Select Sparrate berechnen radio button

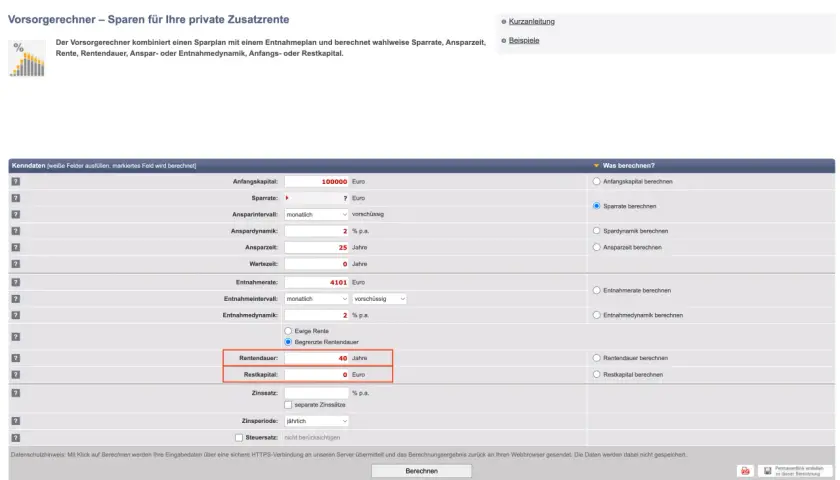[596, 206]
